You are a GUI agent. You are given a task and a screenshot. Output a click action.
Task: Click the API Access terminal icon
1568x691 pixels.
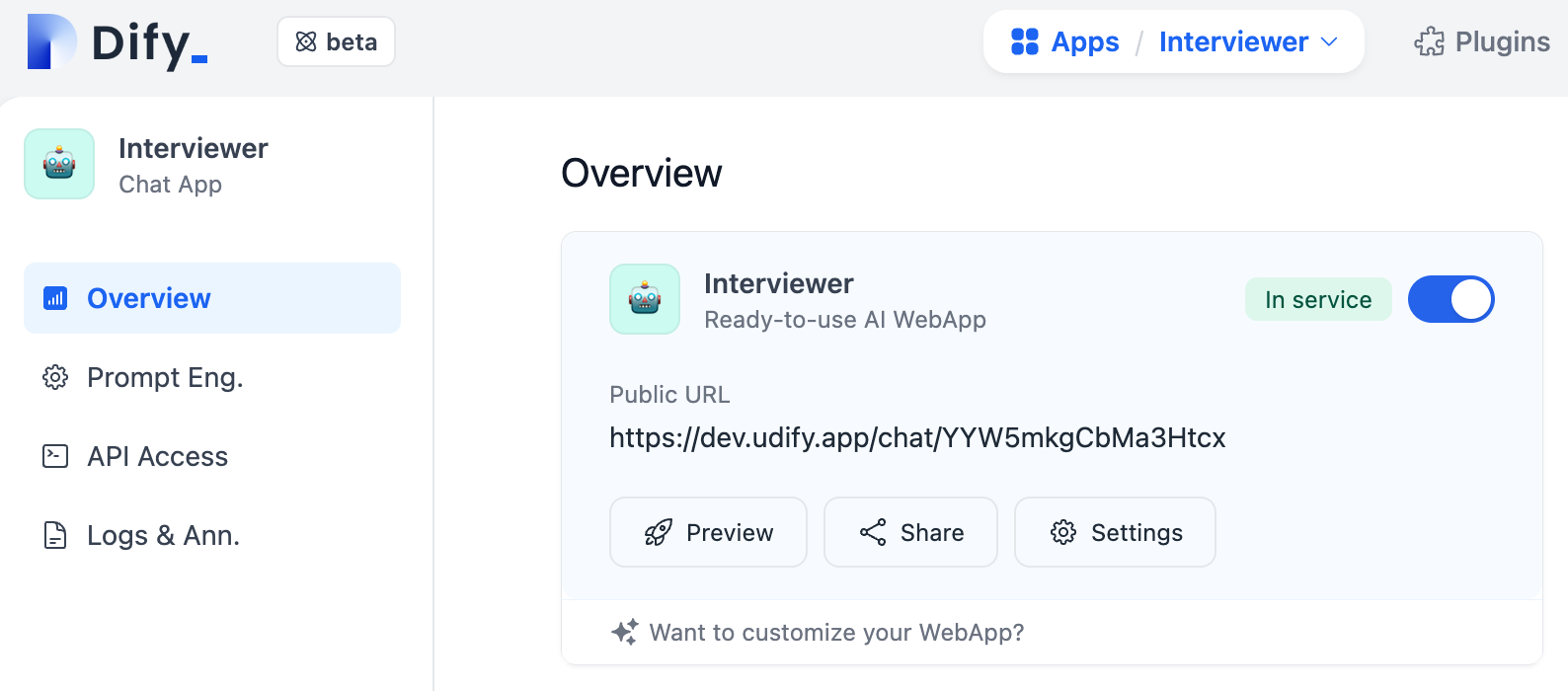pyautogui.click(x=55, y=456)
